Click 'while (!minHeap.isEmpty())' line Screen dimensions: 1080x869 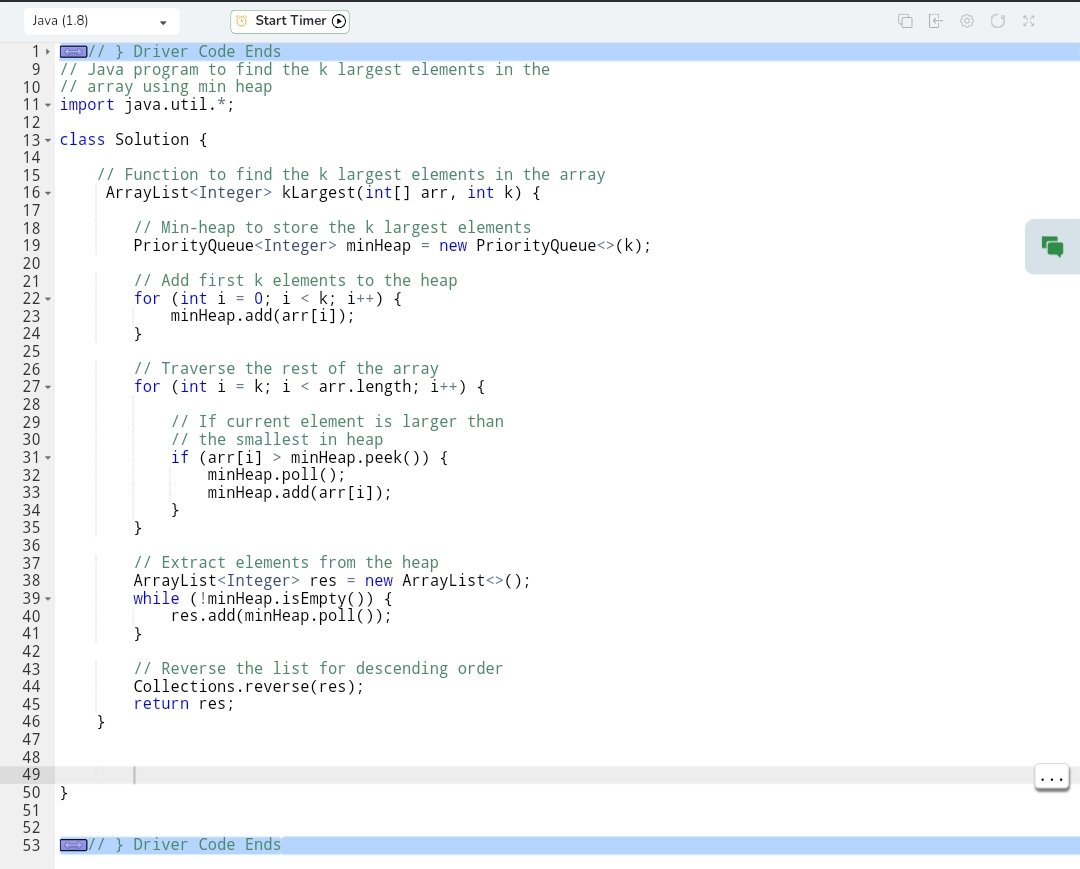click(262, 598)
